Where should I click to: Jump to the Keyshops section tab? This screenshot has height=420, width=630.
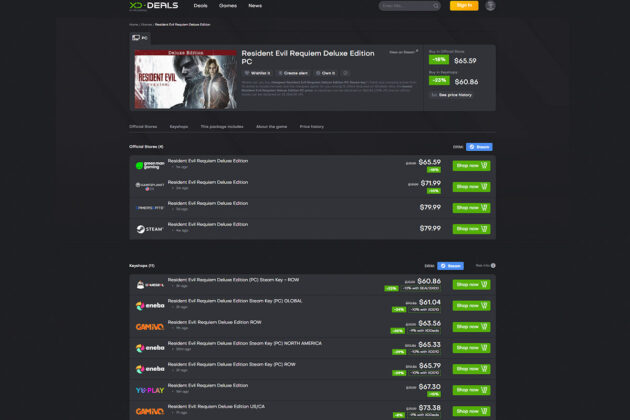[x=179, y=127]
